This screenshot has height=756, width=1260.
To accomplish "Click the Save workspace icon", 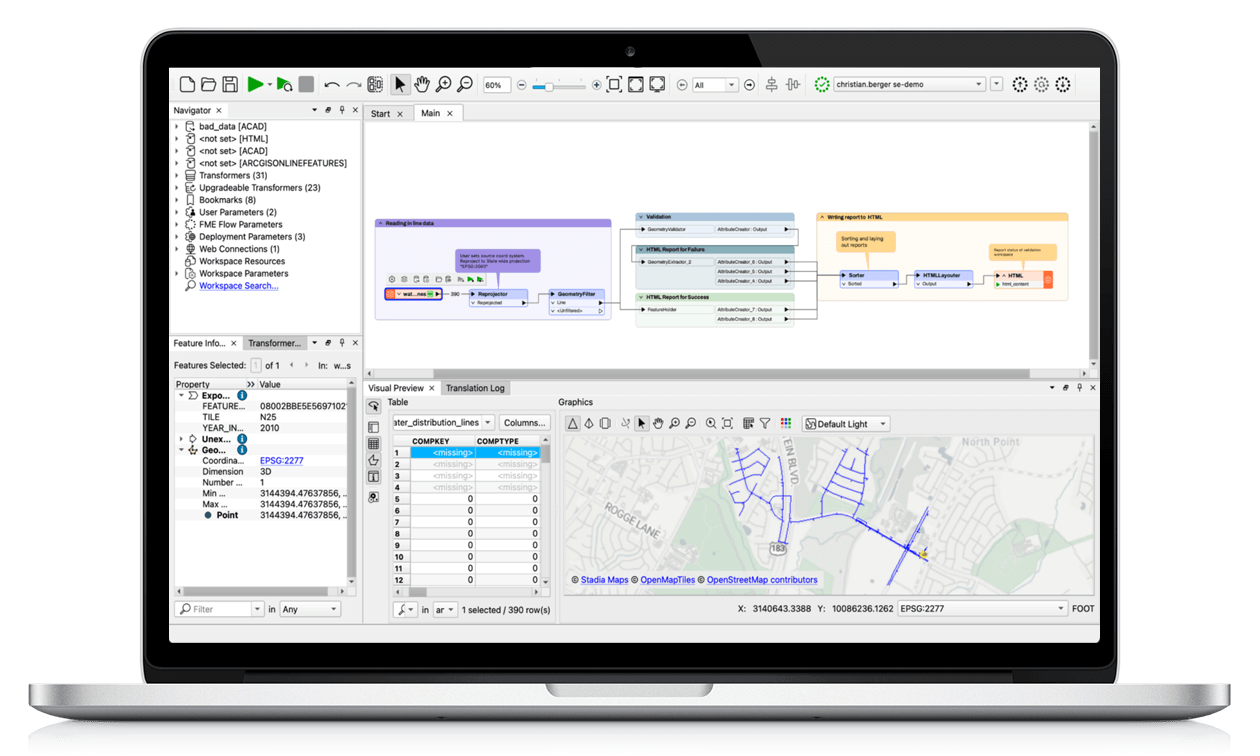I will [230, 85].
